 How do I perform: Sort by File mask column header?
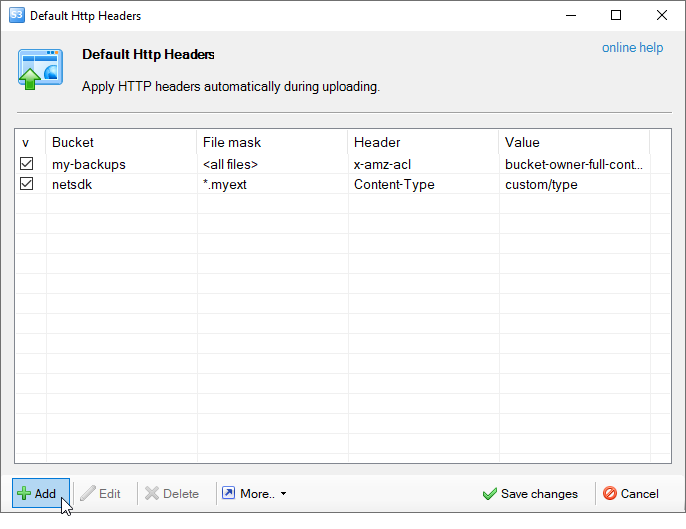click(272, 142)
